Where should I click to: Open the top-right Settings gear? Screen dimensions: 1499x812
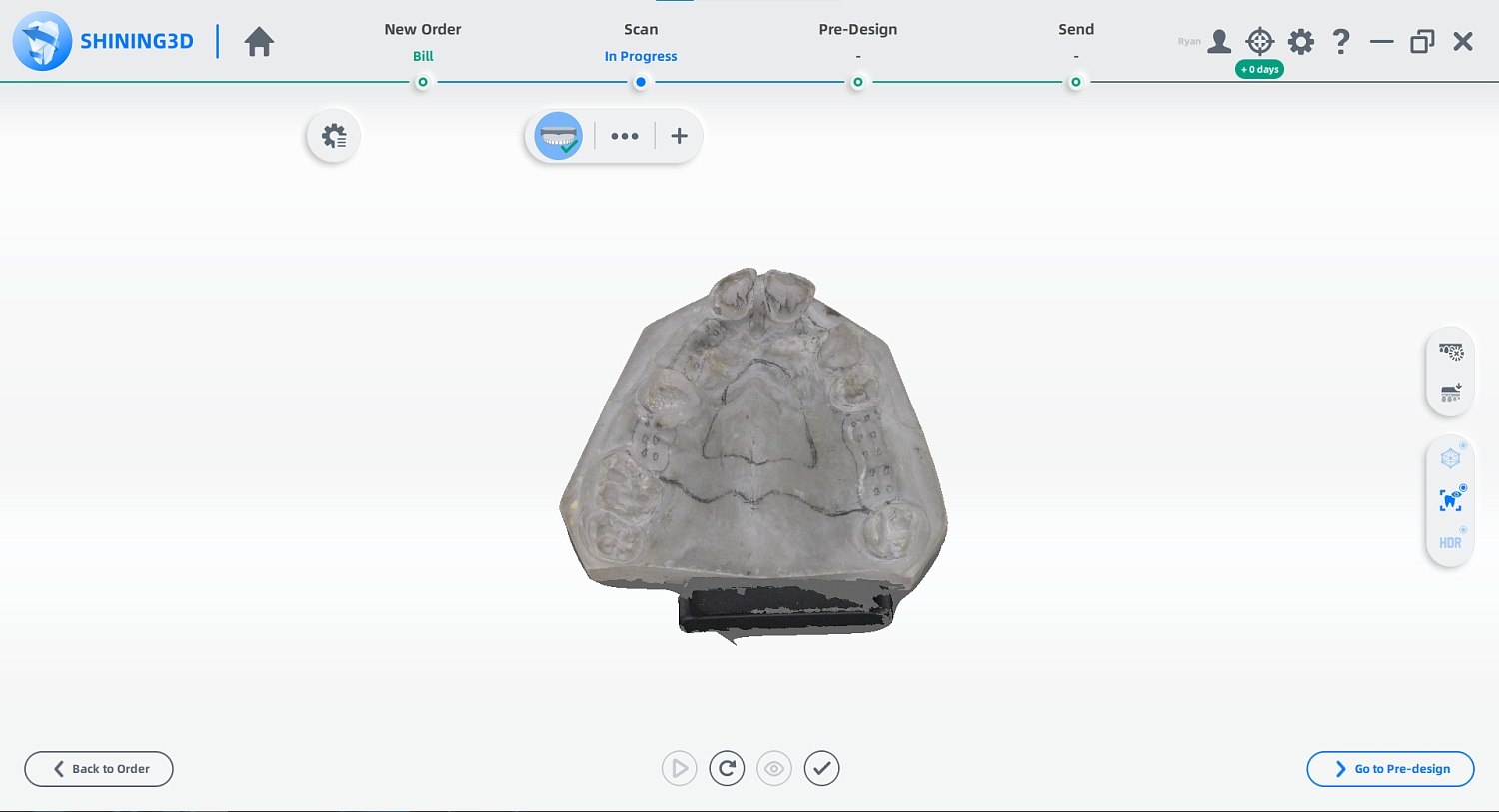click(x=1300, y=42)
